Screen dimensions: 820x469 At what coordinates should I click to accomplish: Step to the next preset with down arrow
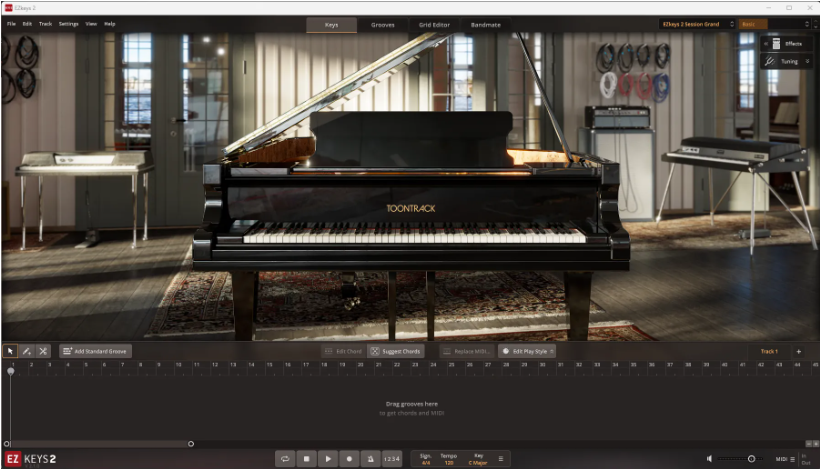(x=815, y=27)
